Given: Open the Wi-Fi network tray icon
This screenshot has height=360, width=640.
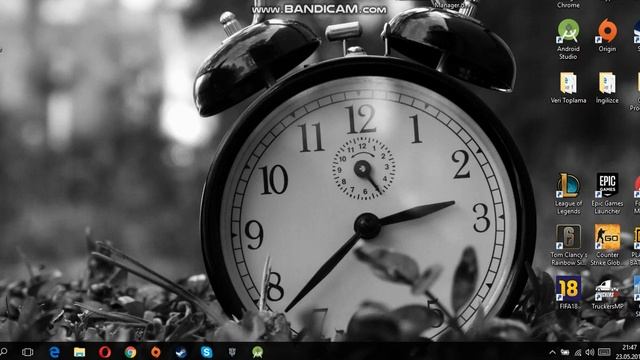Looking at the screenshot, I should click(578, 352).
